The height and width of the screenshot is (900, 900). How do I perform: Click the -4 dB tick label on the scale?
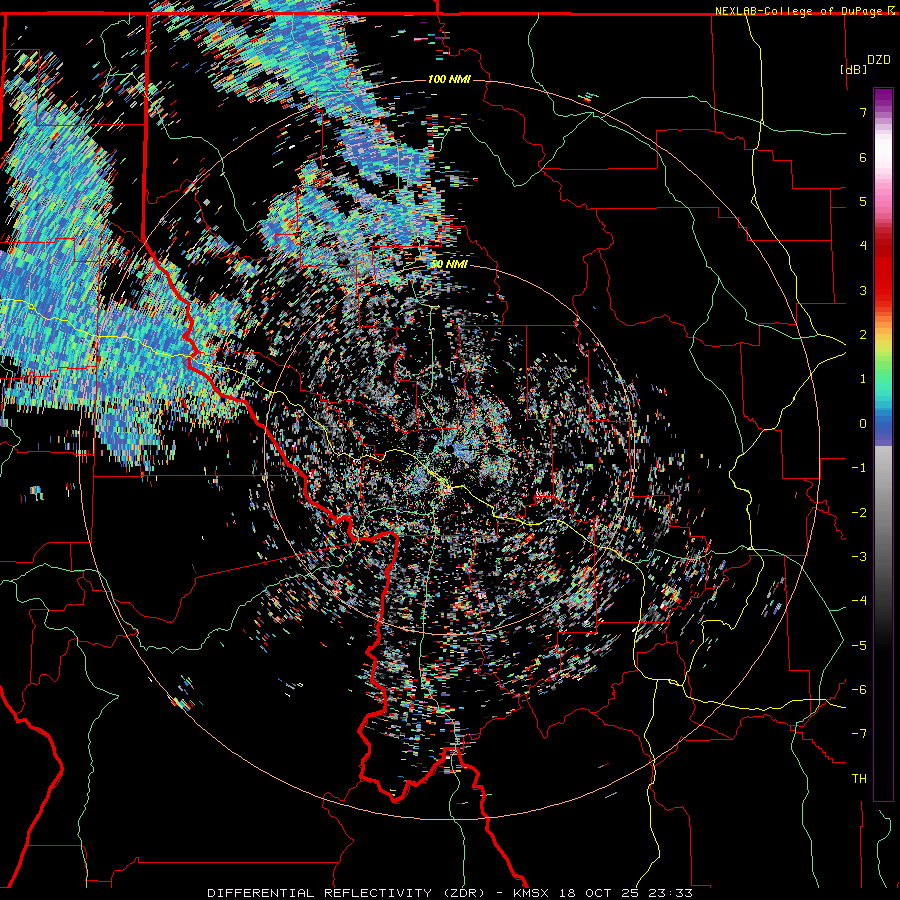pos(859,600)
